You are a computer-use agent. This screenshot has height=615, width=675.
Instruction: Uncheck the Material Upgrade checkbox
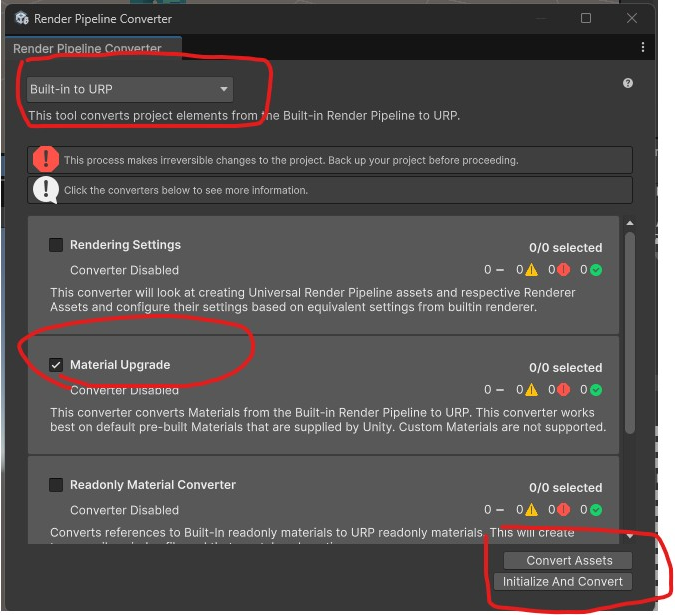pyautogui.click(x=56, y=365)
